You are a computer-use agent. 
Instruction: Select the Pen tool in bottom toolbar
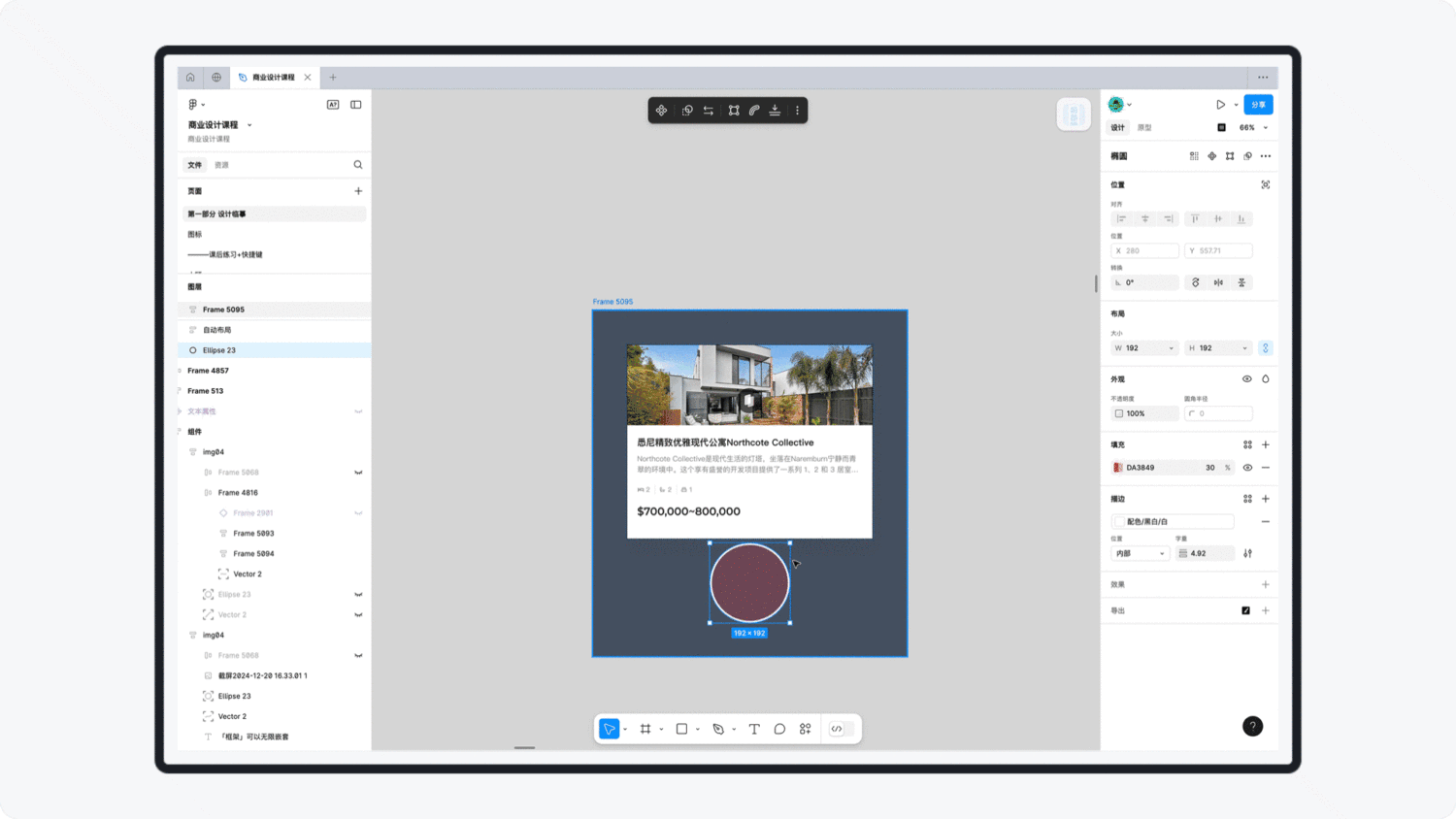tap(718, 729)
